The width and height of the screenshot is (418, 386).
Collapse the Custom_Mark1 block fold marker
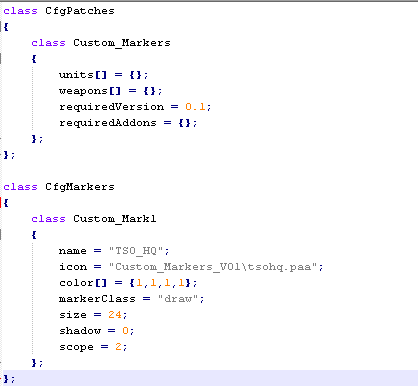pos(1,235)
